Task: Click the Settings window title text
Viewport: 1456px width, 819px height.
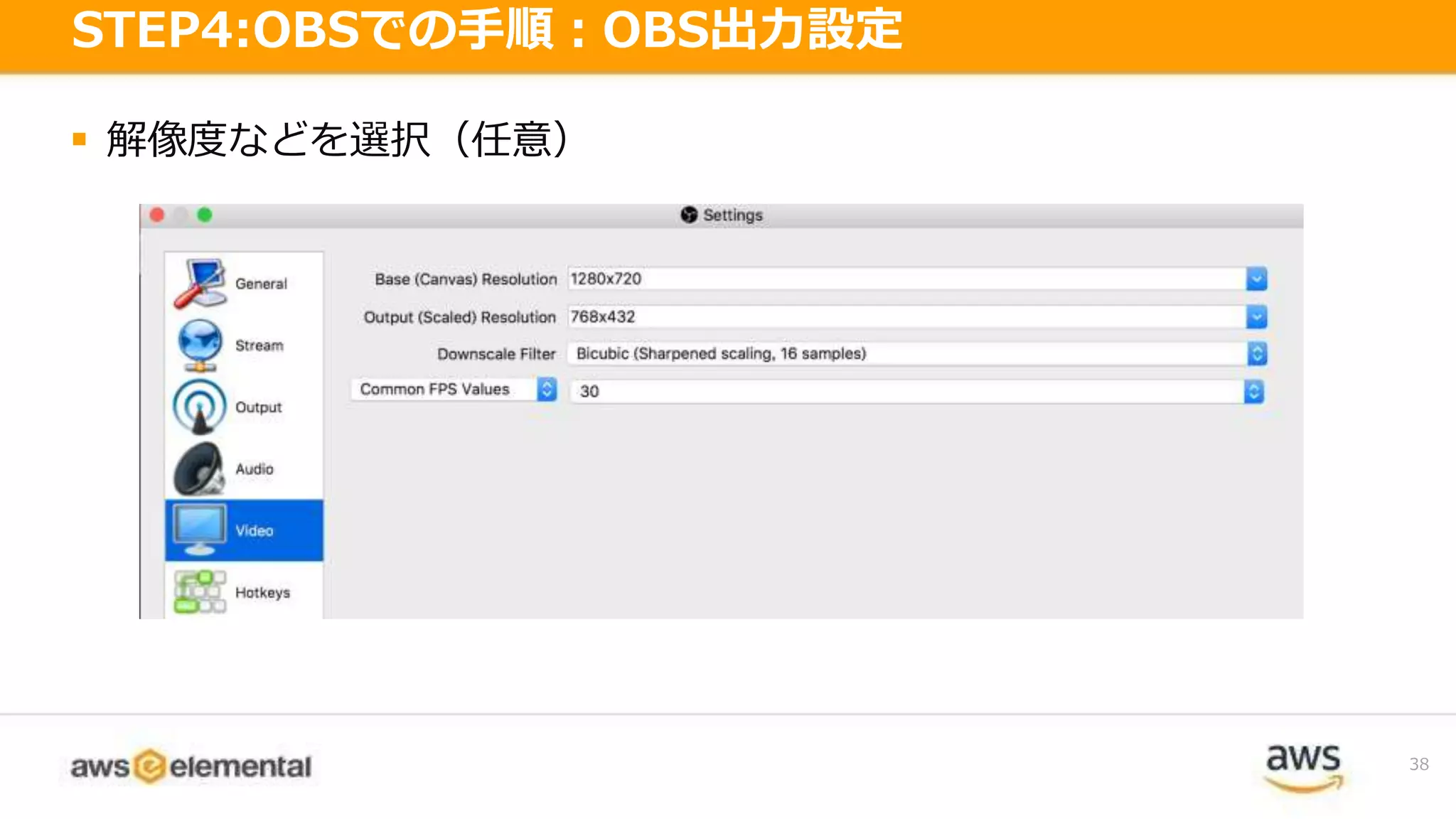Action: click(732, 215)
